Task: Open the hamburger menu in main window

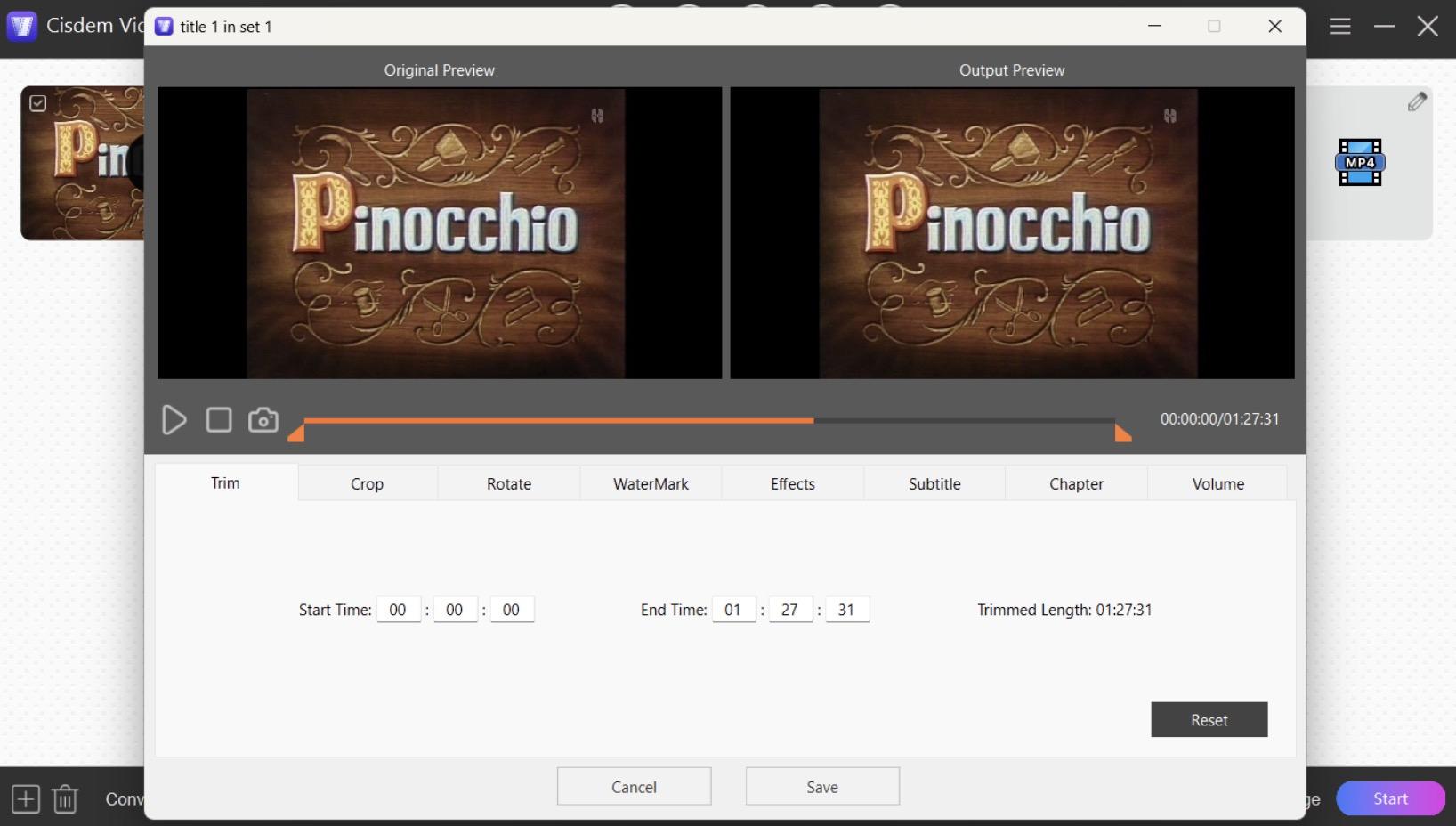Action: pyautogui.click(x=1340, y=27)
